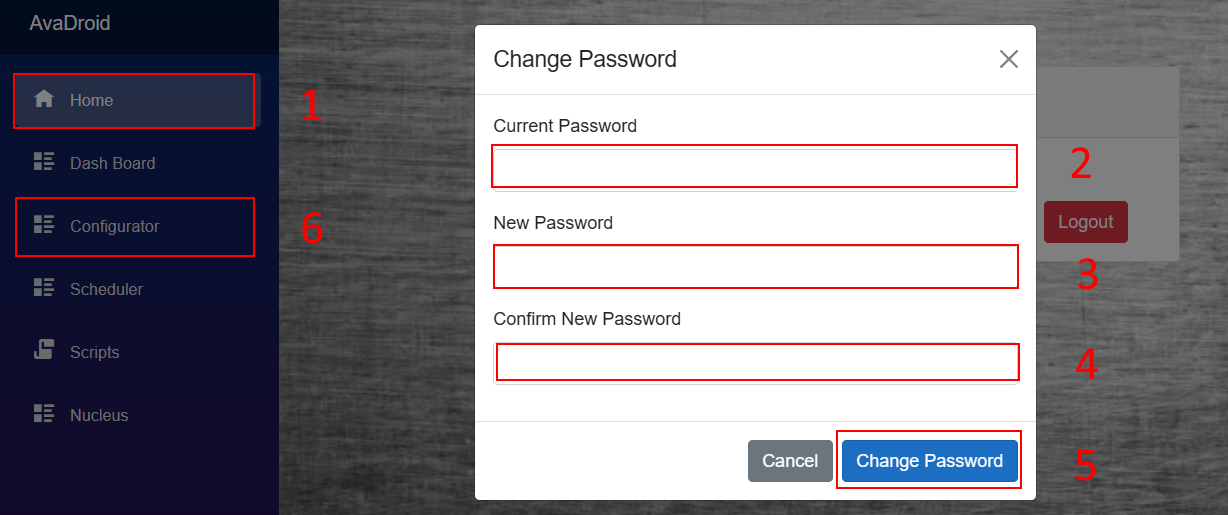
Task: Go to Dash Board page
Action: [112, 163]
